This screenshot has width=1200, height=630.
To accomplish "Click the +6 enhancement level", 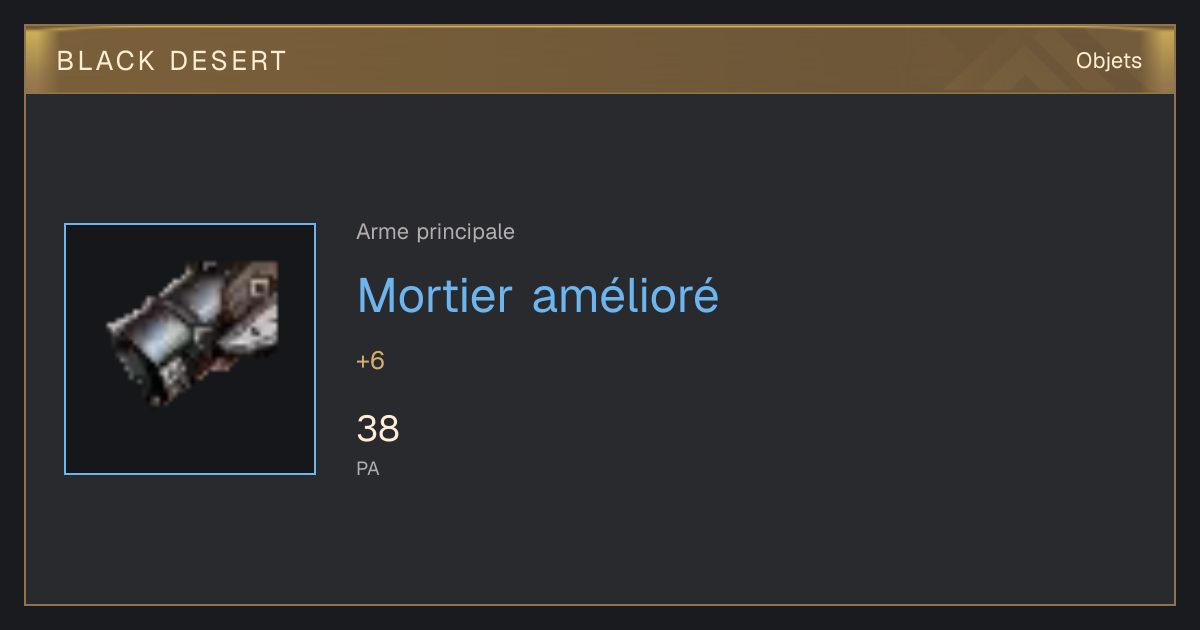I will tap(370, 361).
